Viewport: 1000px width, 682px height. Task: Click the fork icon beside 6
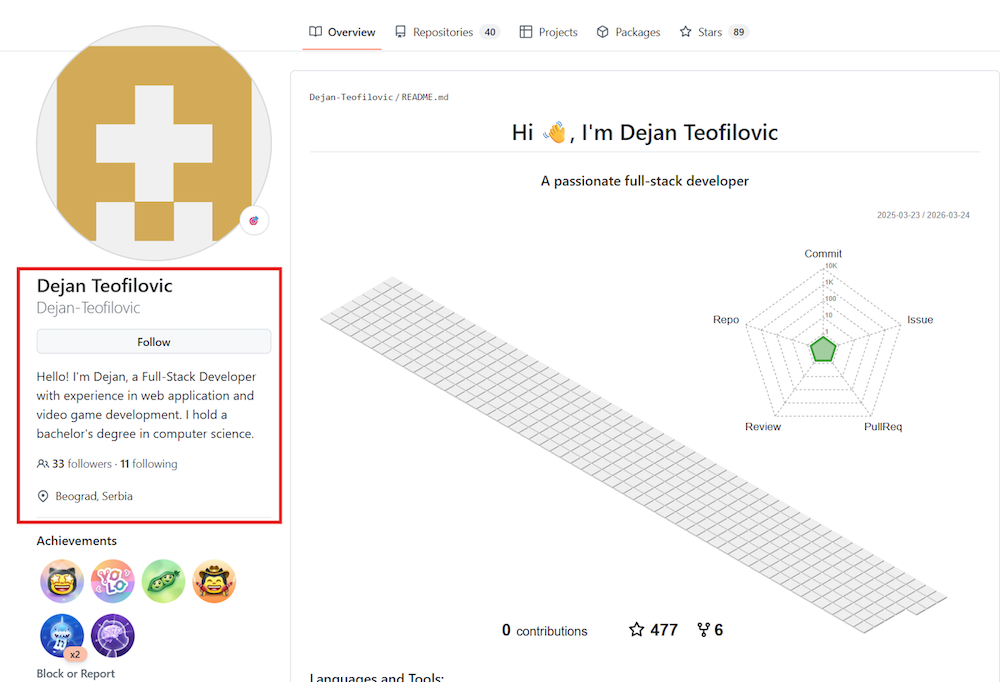pyautogui.click(x=703, y=629)
